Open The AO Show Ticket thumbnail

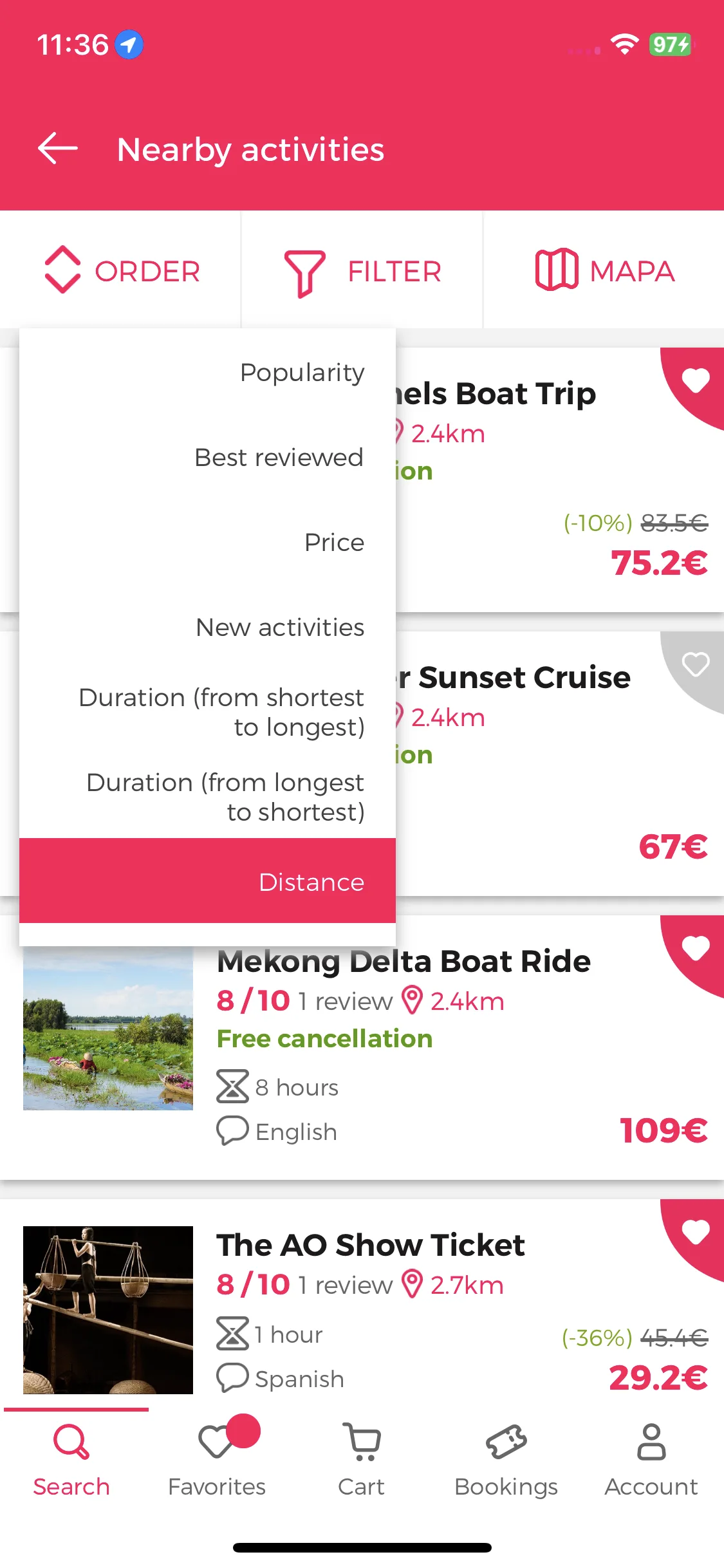(108, 1310)
